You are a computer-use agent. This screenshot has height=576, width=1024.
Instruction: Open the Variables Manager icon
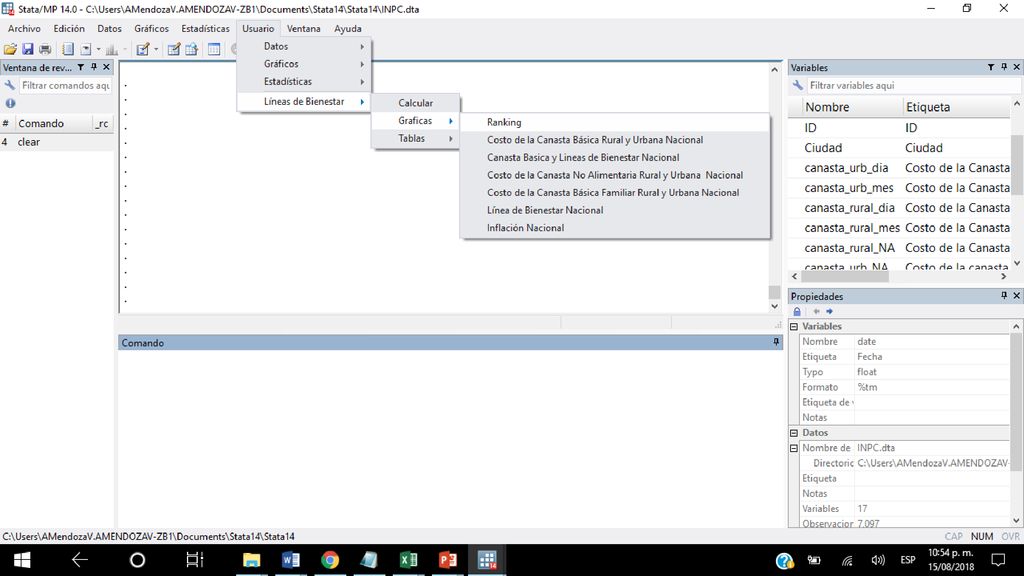click(x=214, y=49)
